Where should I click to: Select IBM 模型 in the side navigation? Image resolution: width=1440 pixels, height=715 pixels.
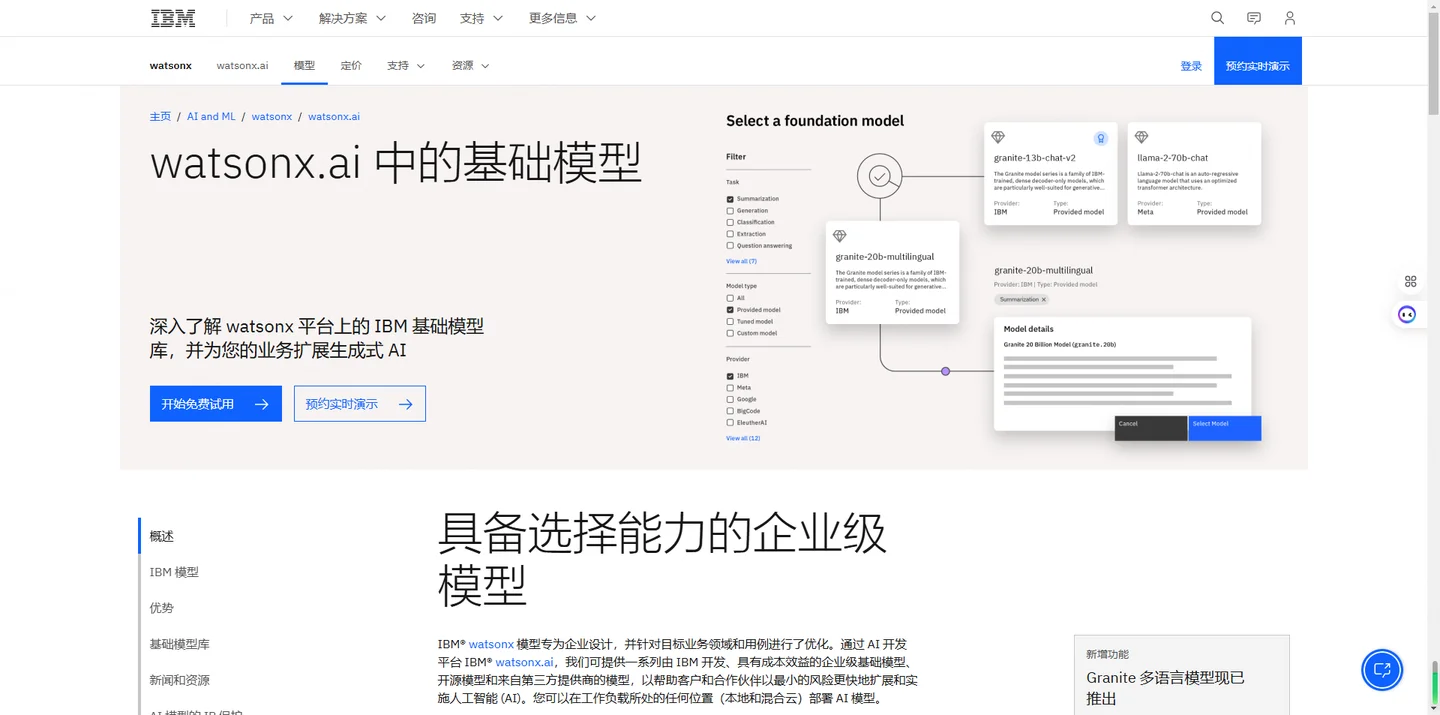pos(174,572)
